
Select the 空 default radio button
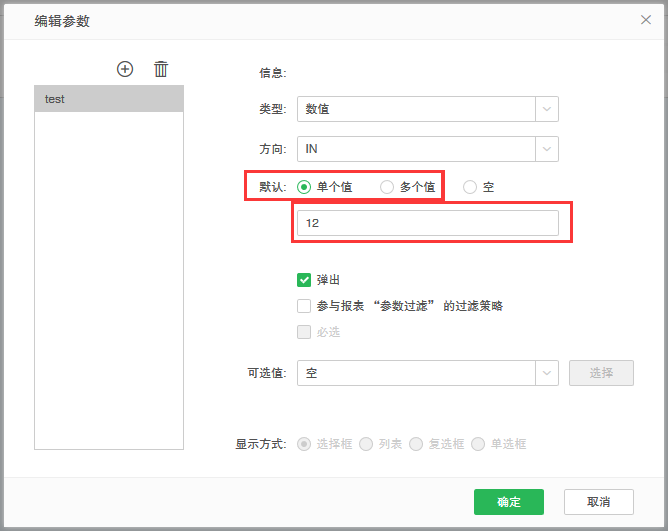[470, 187]
